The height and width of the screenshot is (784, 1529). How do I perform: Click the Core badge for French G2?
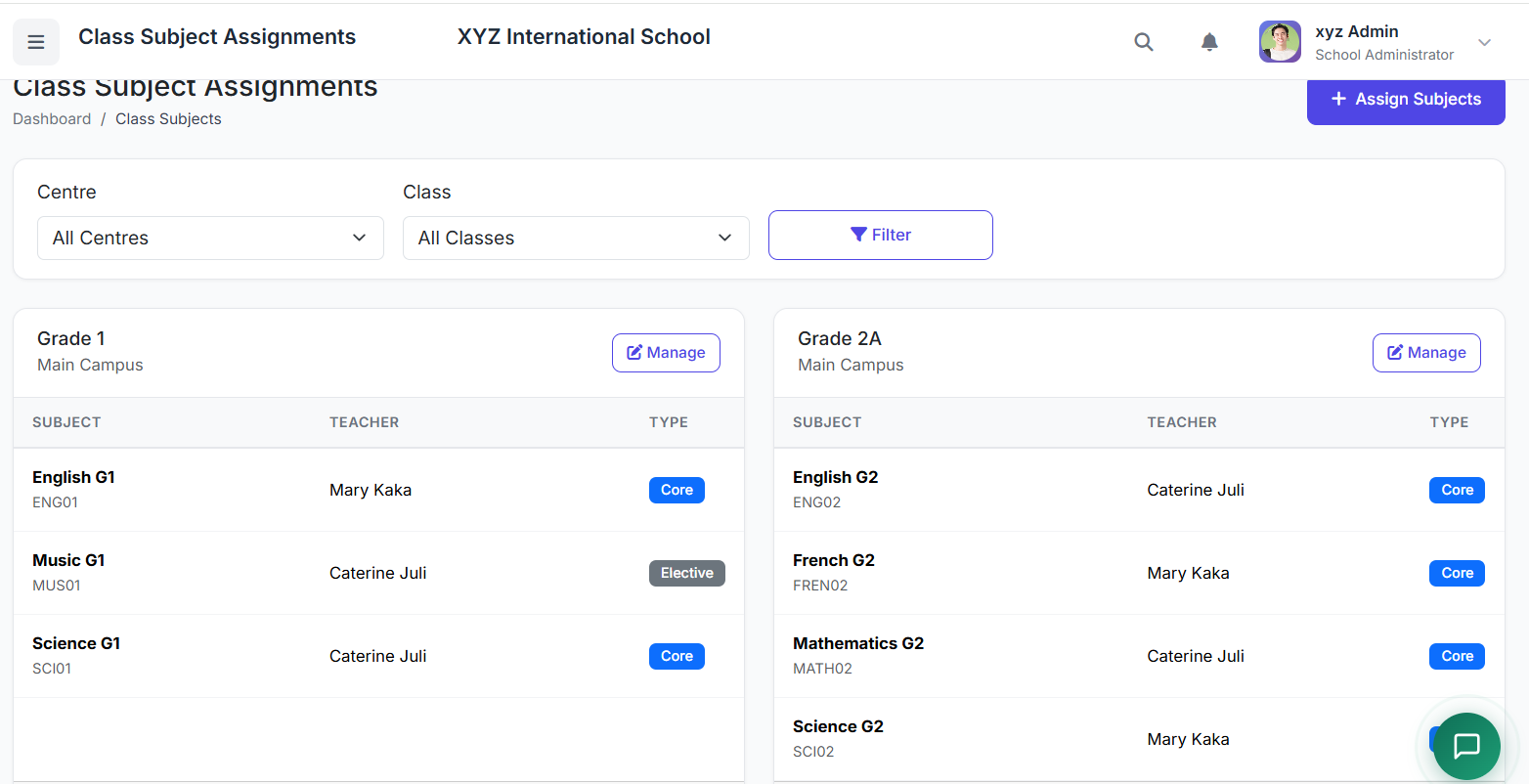[1457, 573]
